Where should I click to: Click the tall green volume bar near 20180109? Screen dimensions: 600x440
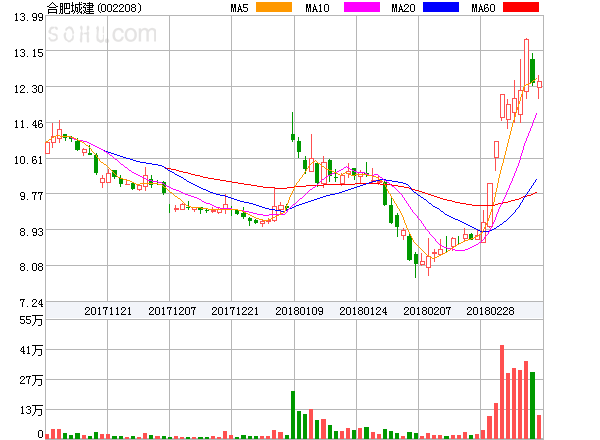tap(293, 415)
